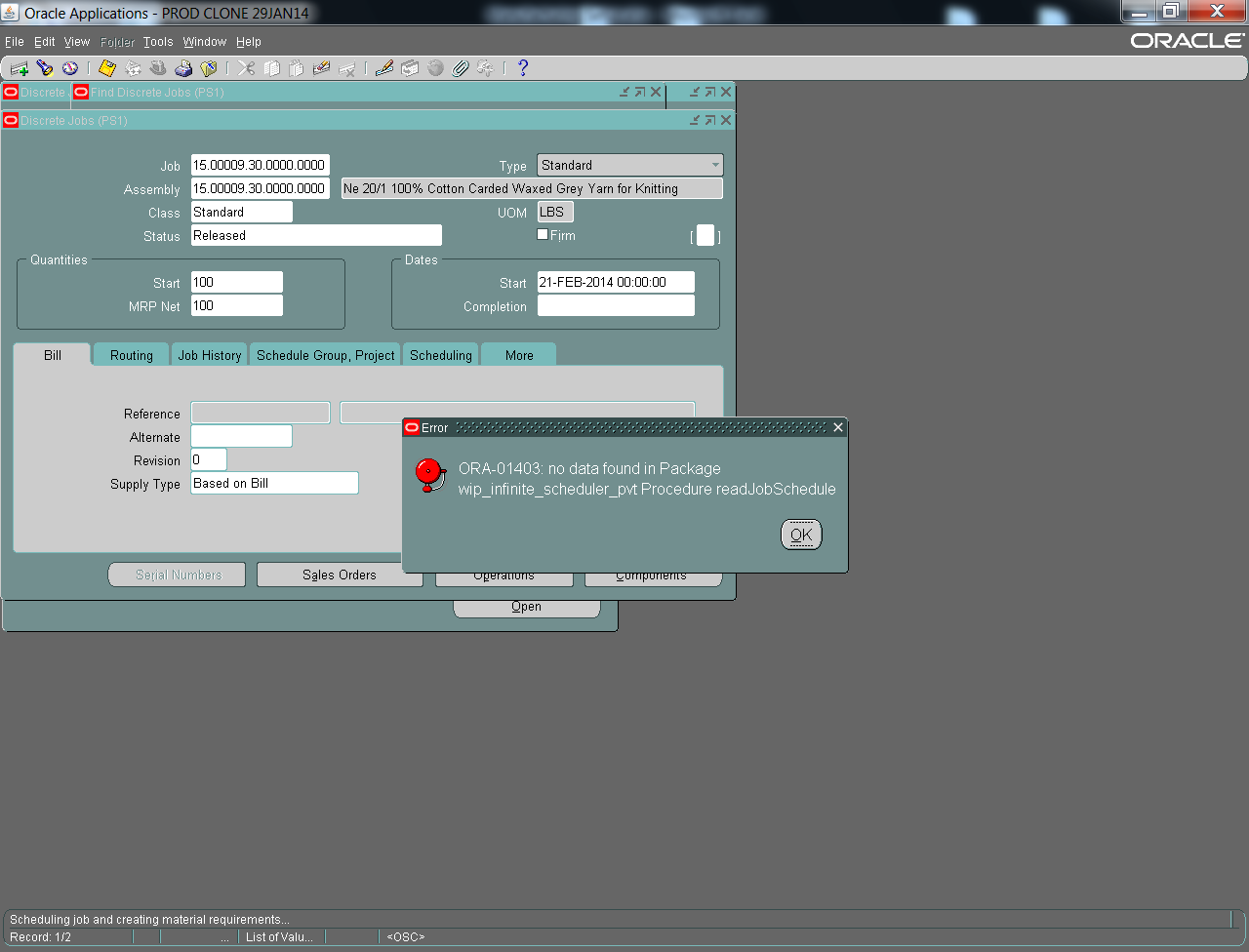Open the Edit menu

pyautogui.click(x=45, y=42)
